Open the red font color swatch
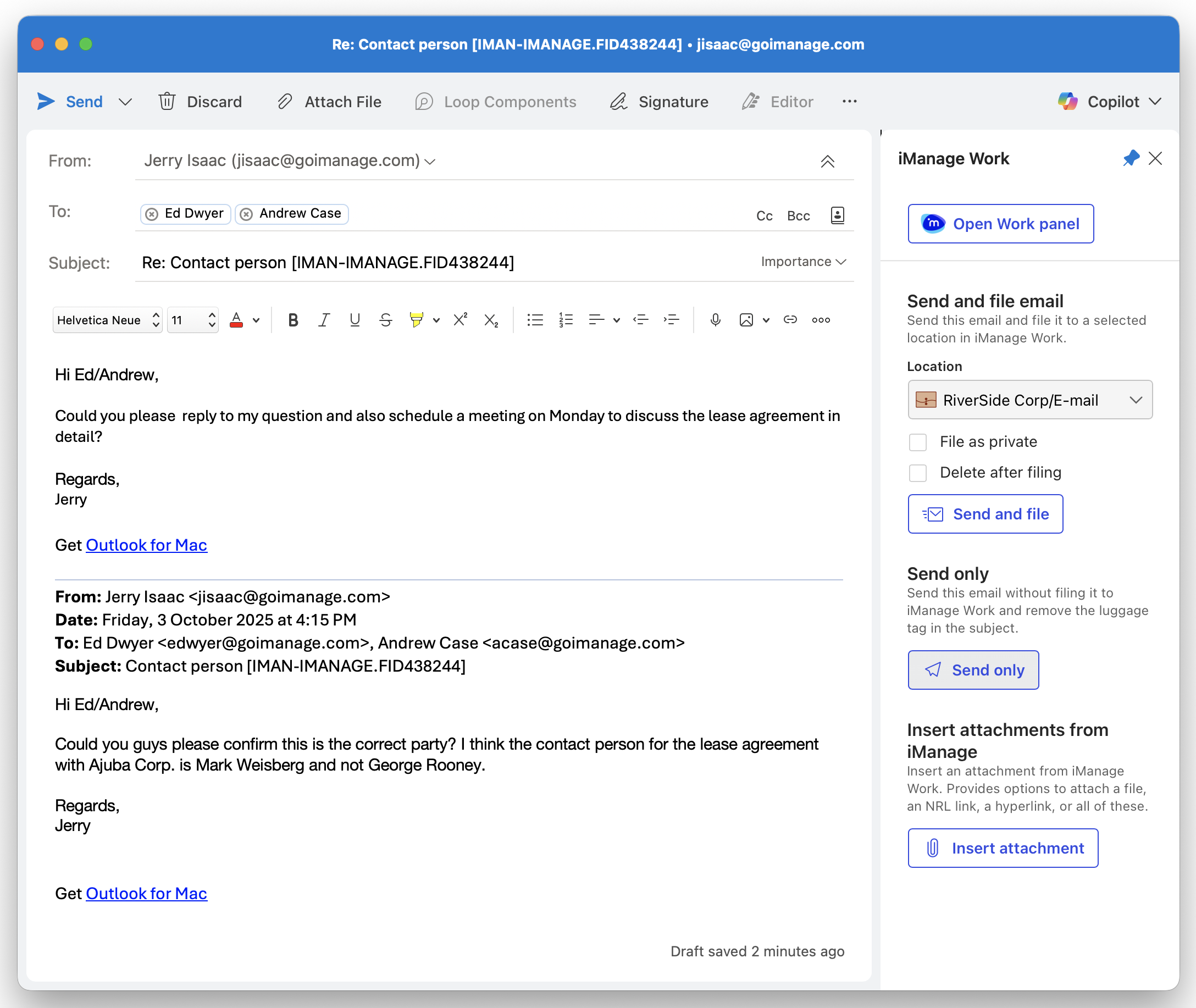Screen dimensions: 1196x1008 (236, 320)
